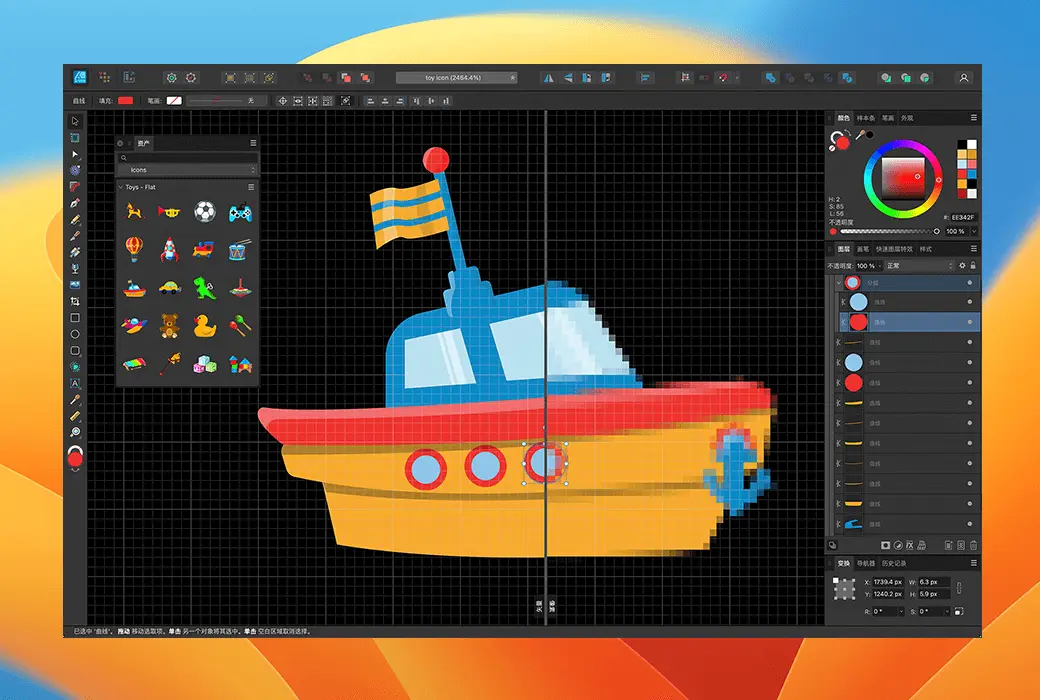Open the Icons asset category dropdown
This screenshot has height=700, width=1040.
click(188, 170)
